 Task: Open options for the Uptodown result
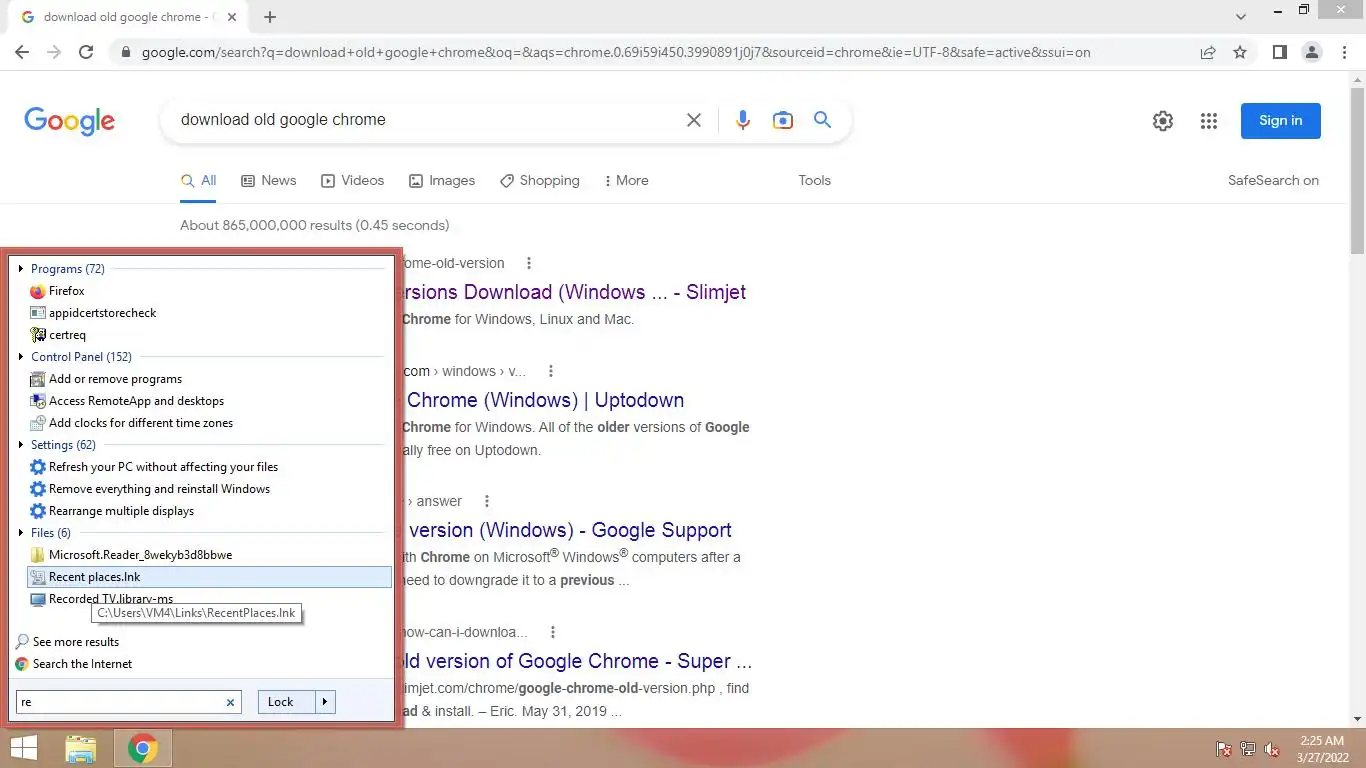551,371
